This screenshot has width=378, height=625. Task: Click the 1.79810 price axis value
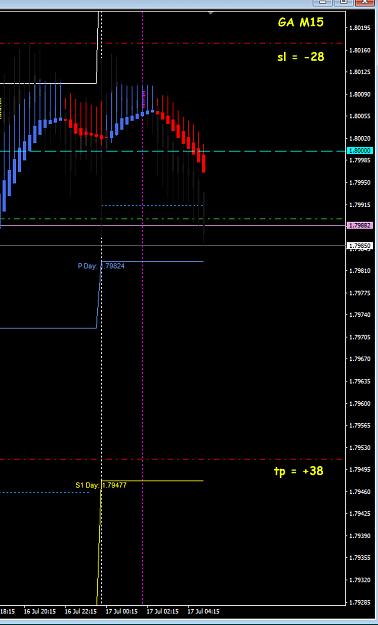click(360, 271)
